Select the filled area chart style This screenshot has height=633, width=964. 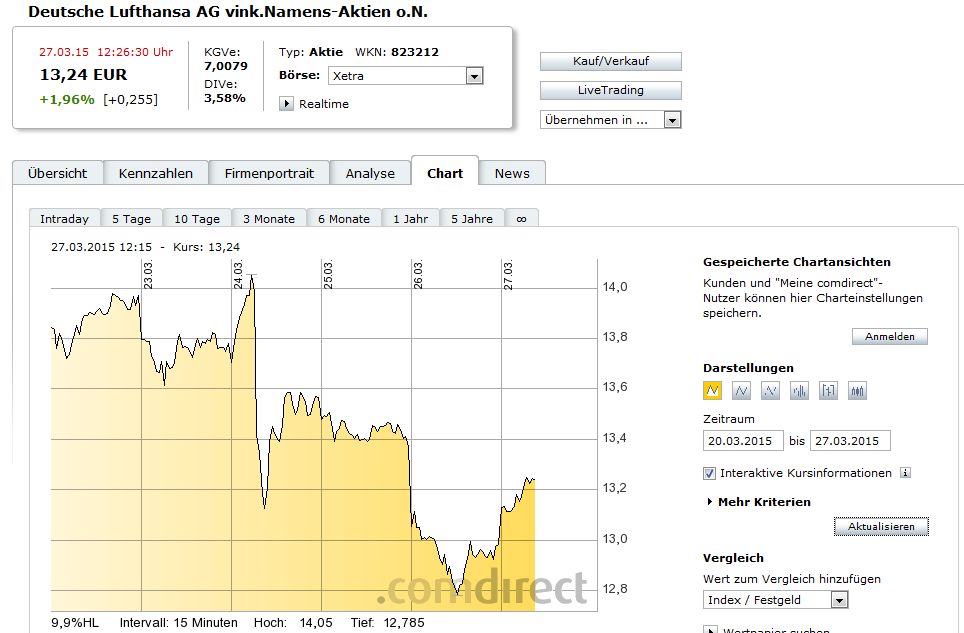713,391
